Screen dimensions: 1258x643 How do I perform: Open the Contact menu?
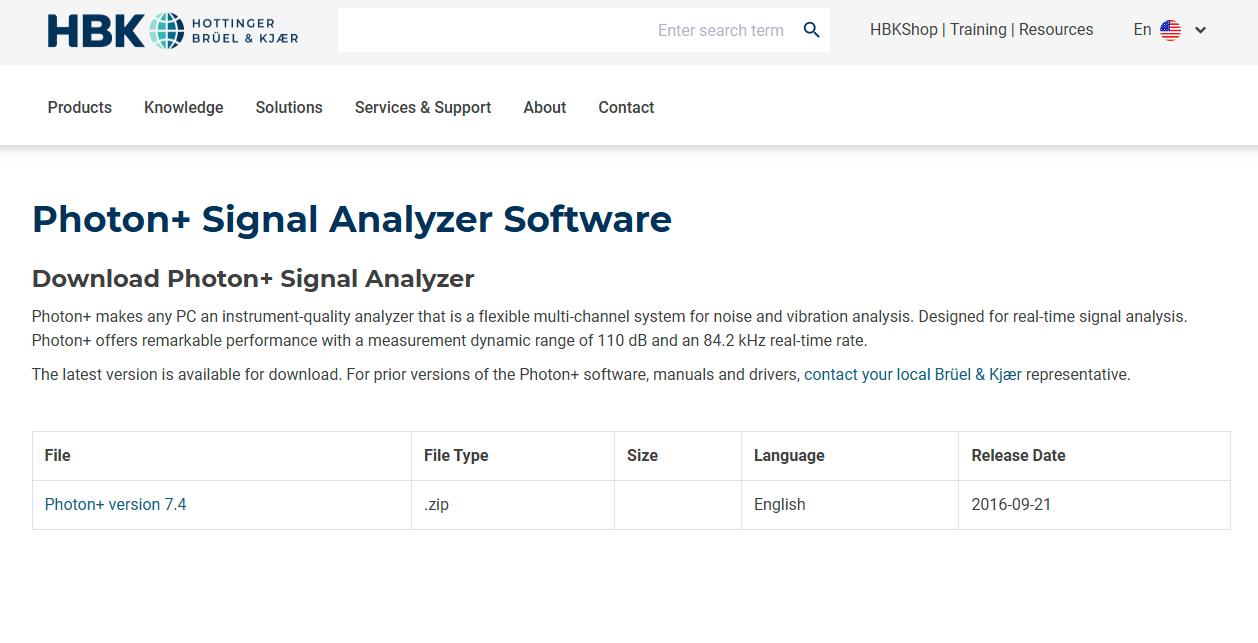[625, 107]
